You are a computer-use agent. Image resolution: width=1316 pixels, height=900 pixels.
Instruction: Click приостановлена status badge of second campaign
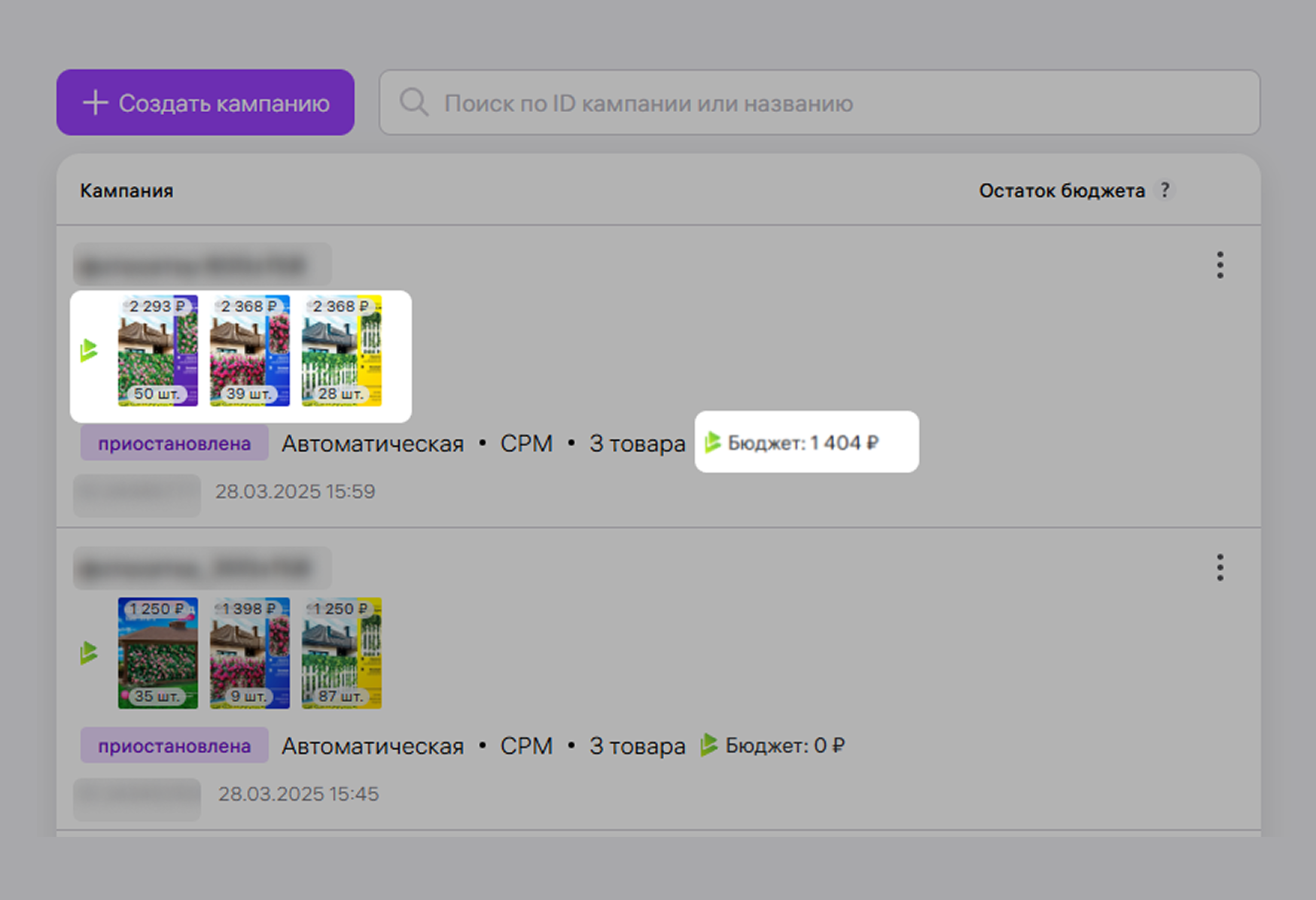pyautogui.click(x=174, y=746)
